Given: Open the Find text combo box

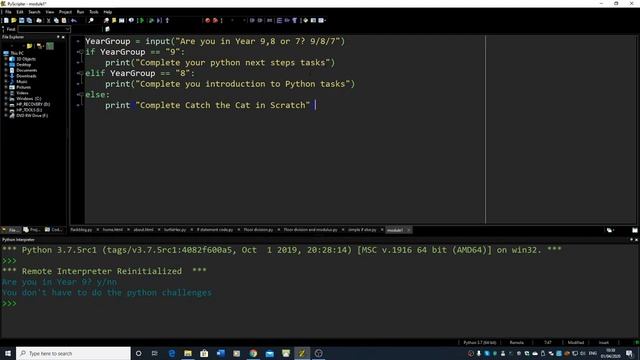Looking at the screenshot, I should point(44,29).
